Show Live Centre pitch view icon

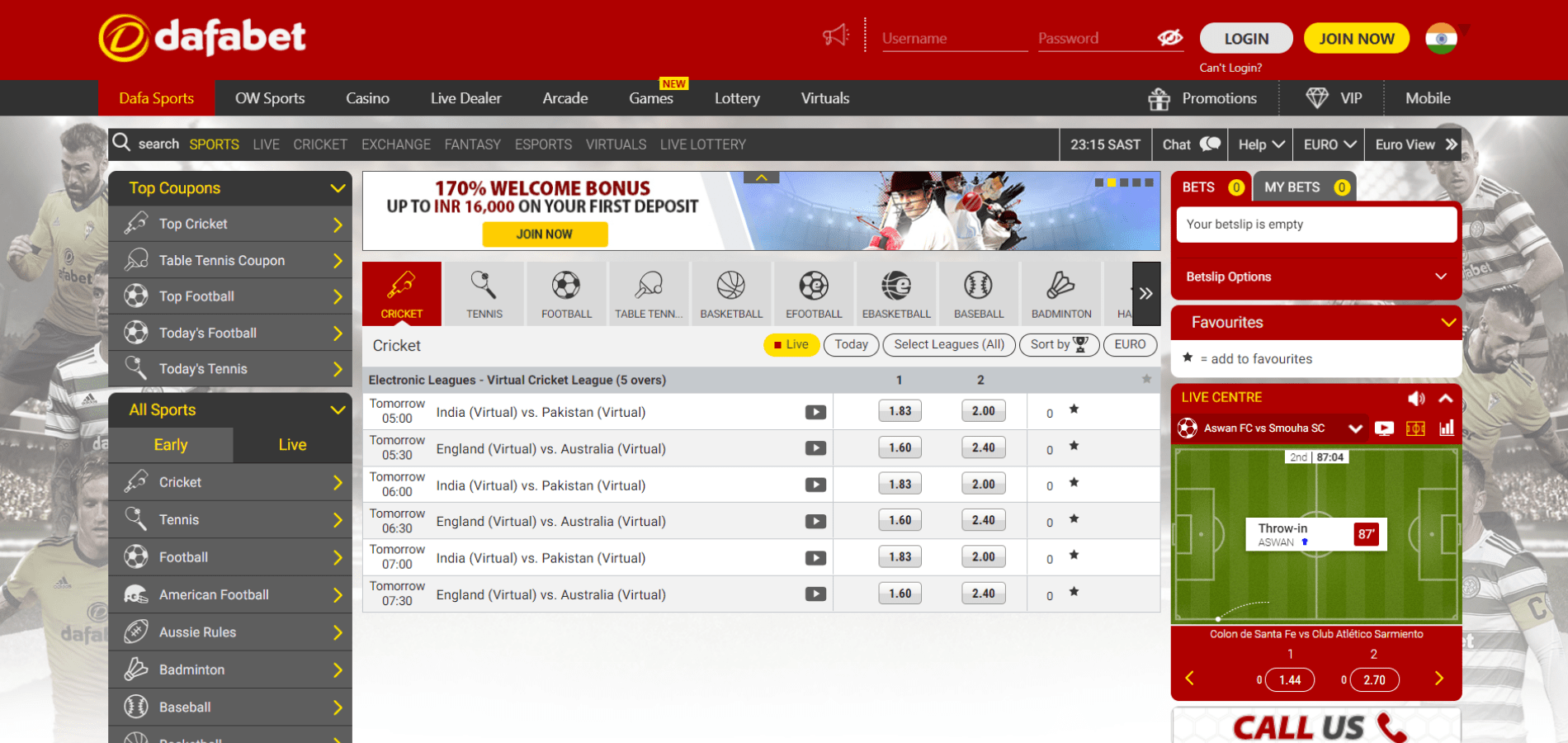[x=1415, y=428]
